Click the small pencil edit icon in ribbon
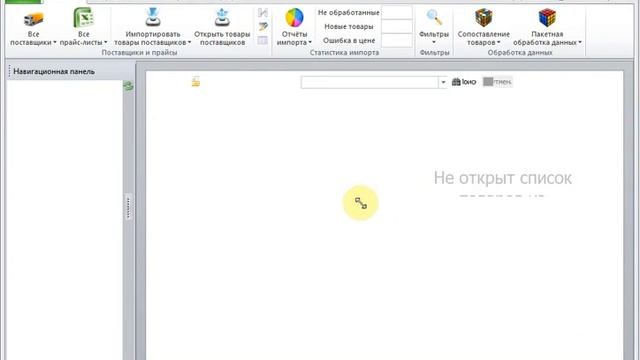Image resolution: width=640 pixels, height=360 pixels. [x=263, y=27]
